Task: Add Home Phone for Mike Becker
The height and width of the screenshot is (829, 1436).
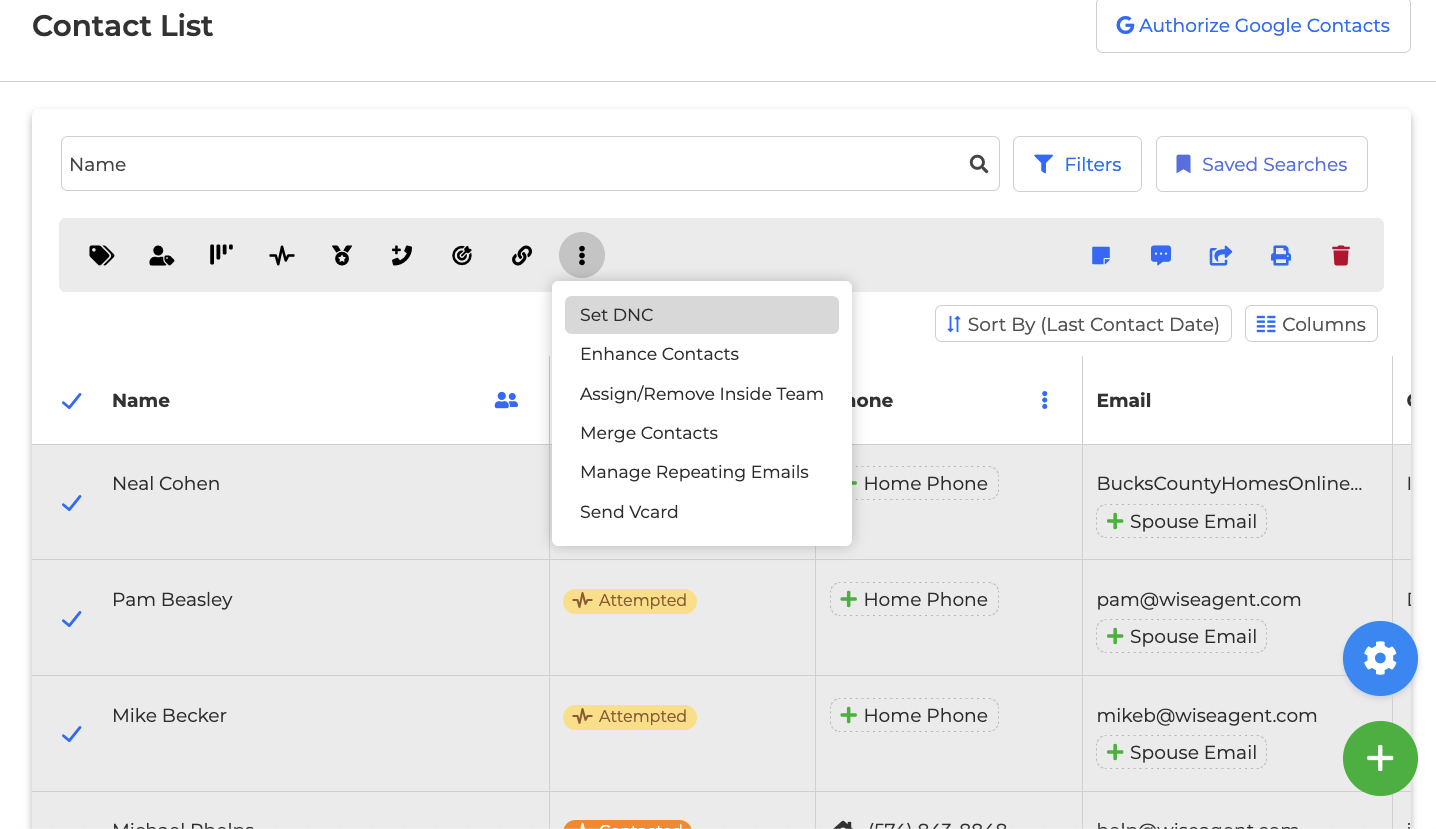Action: pyautogui.click(x=914, y=715)
